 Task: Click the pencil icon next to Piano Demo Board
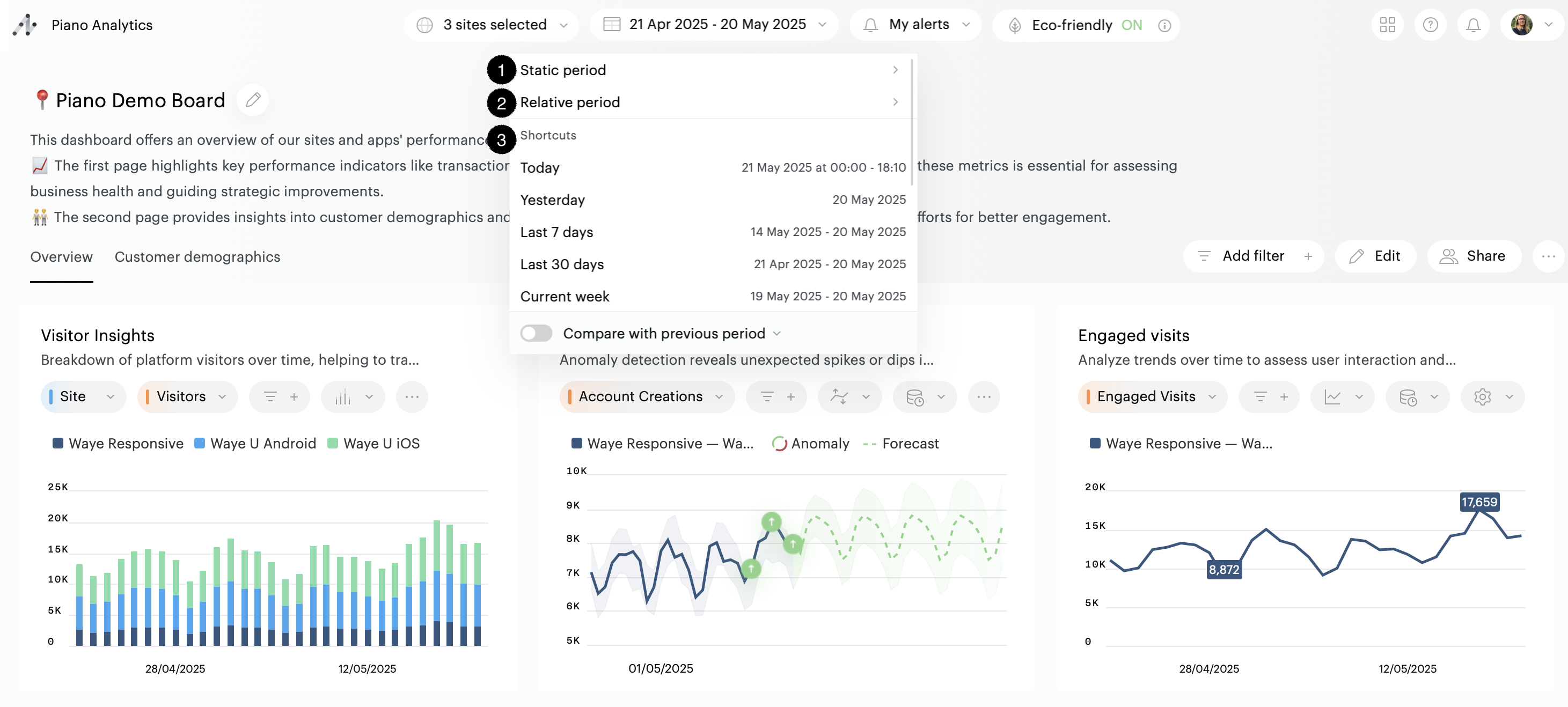(253, 100)
